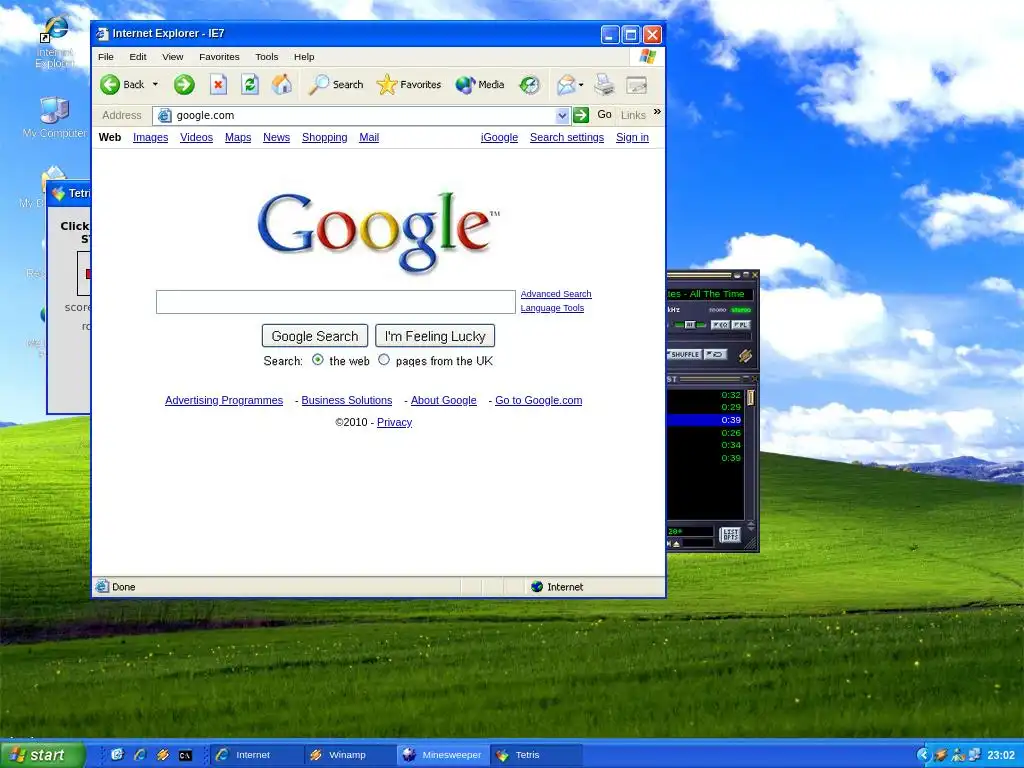The image size is (1024, 768).
Task: Click in the Google search text box
Action: 336,302
